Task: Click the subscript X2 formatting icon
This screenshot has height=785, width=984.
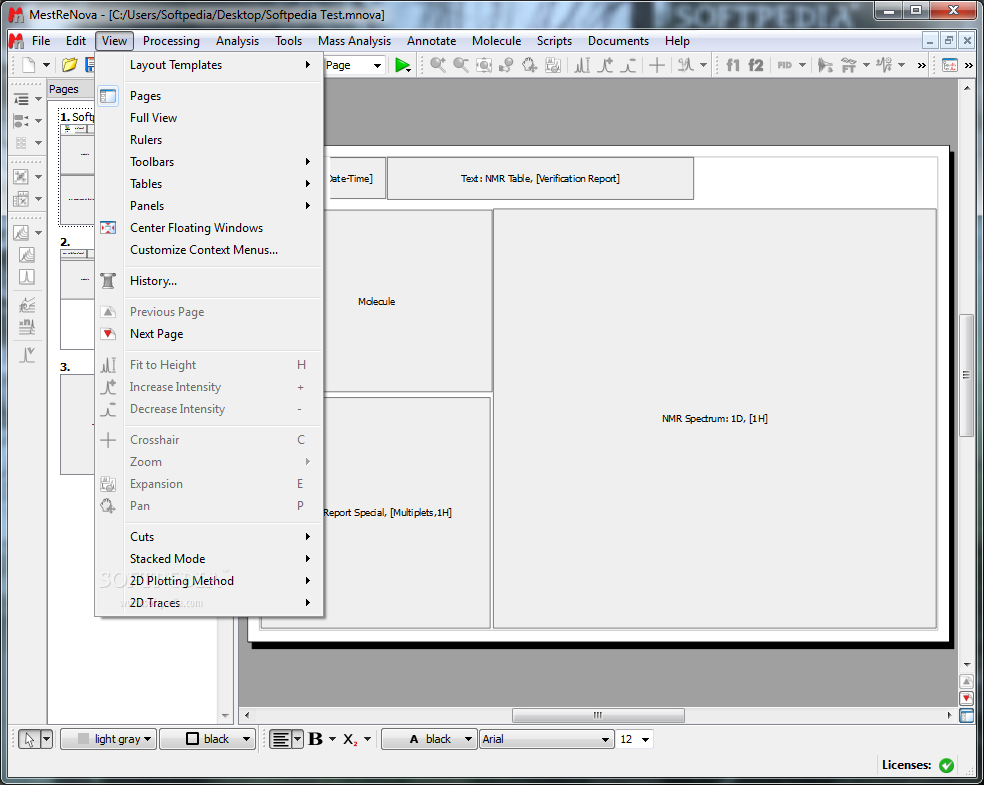Action: [350, 739]
